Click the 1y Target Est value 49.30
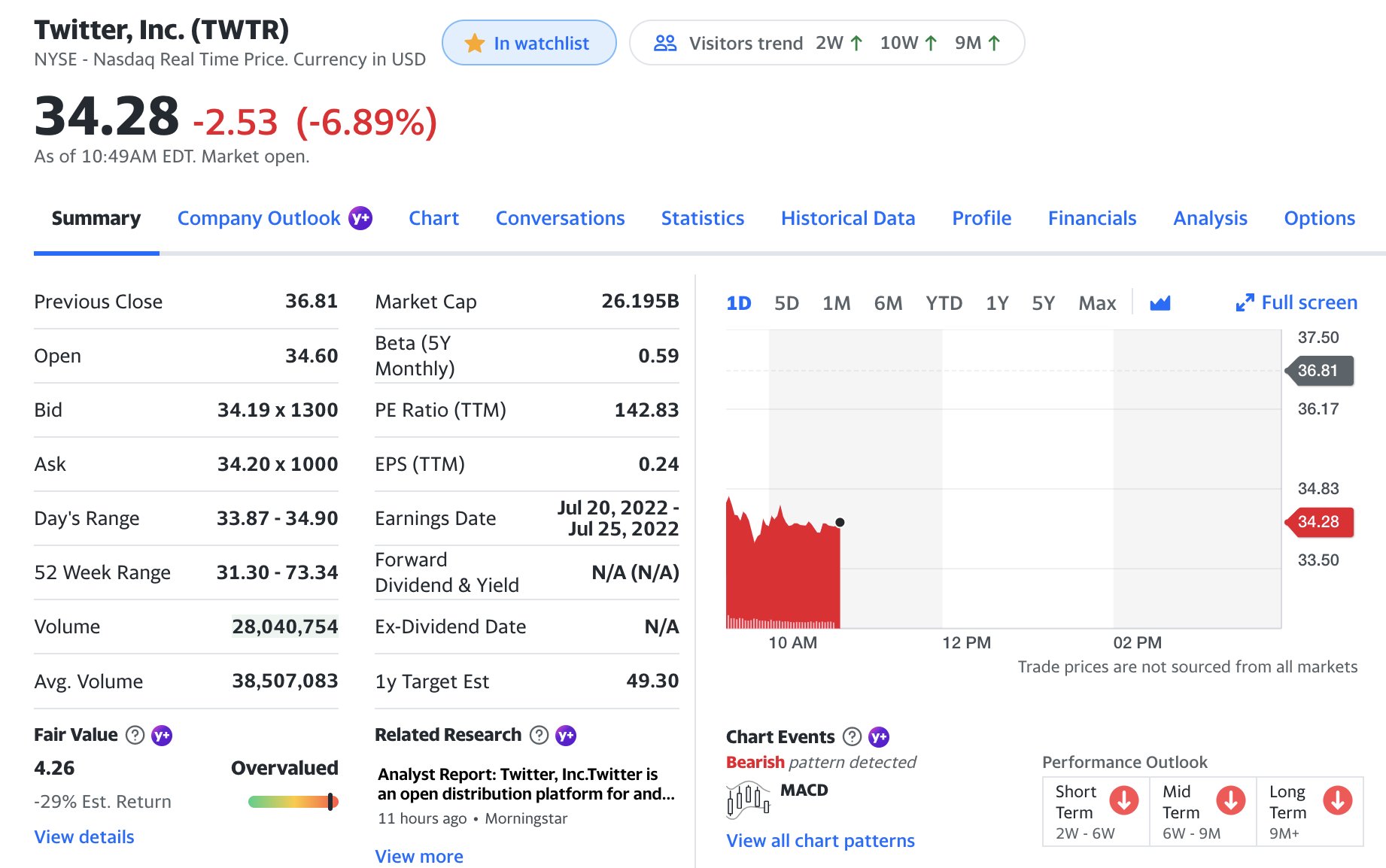 tap(652, 681)
